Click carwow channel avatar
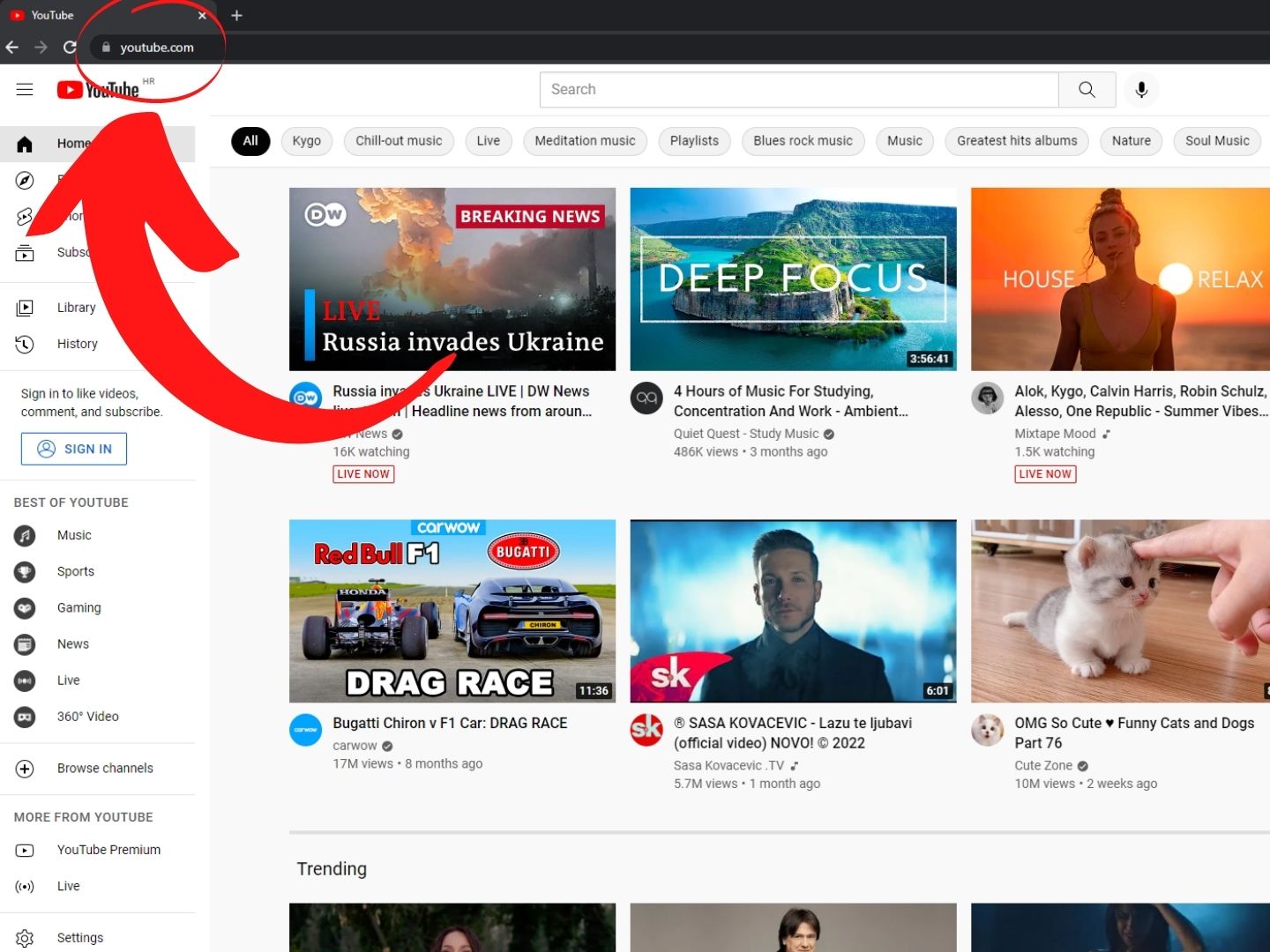The height and width of the screenshot is (952, 1270). click(x=305, y=730)
